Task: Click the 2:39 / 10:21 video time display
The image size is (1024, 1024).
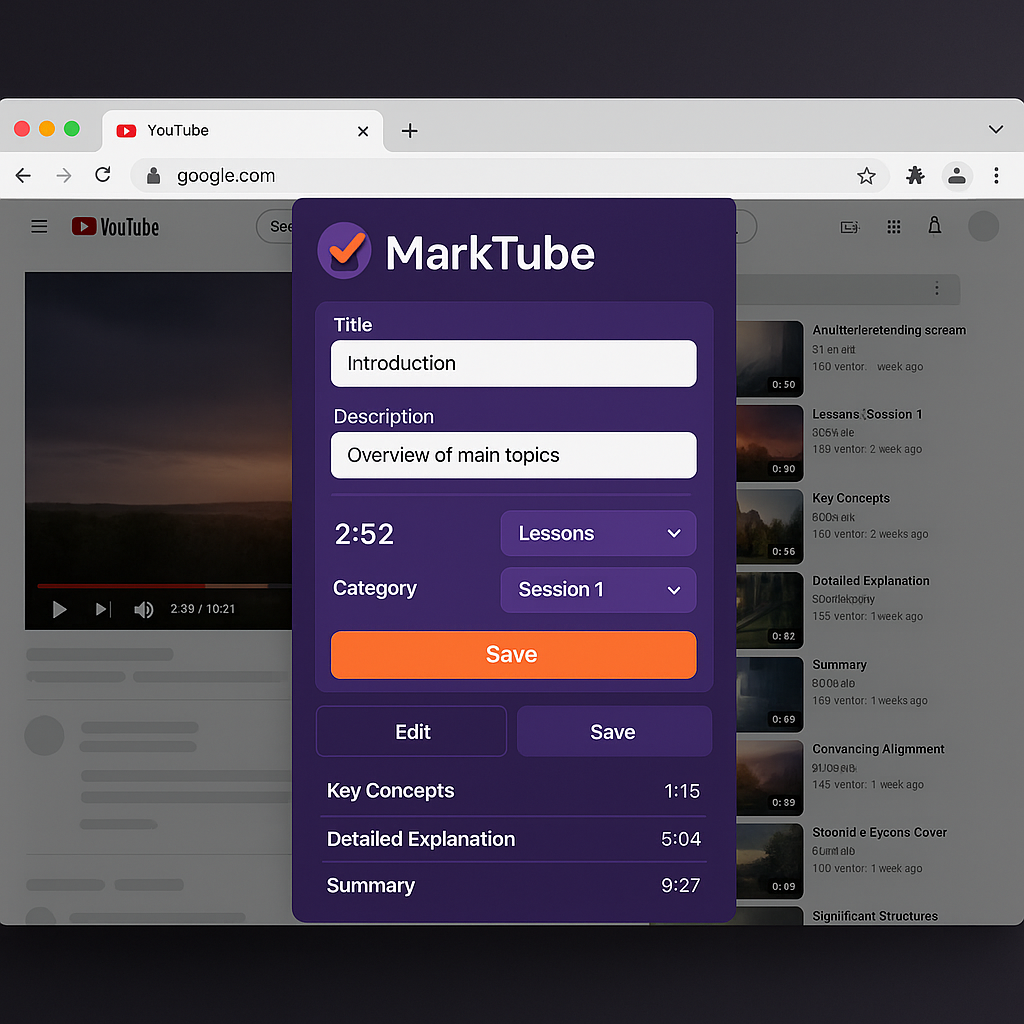Action: pos(202,609)
